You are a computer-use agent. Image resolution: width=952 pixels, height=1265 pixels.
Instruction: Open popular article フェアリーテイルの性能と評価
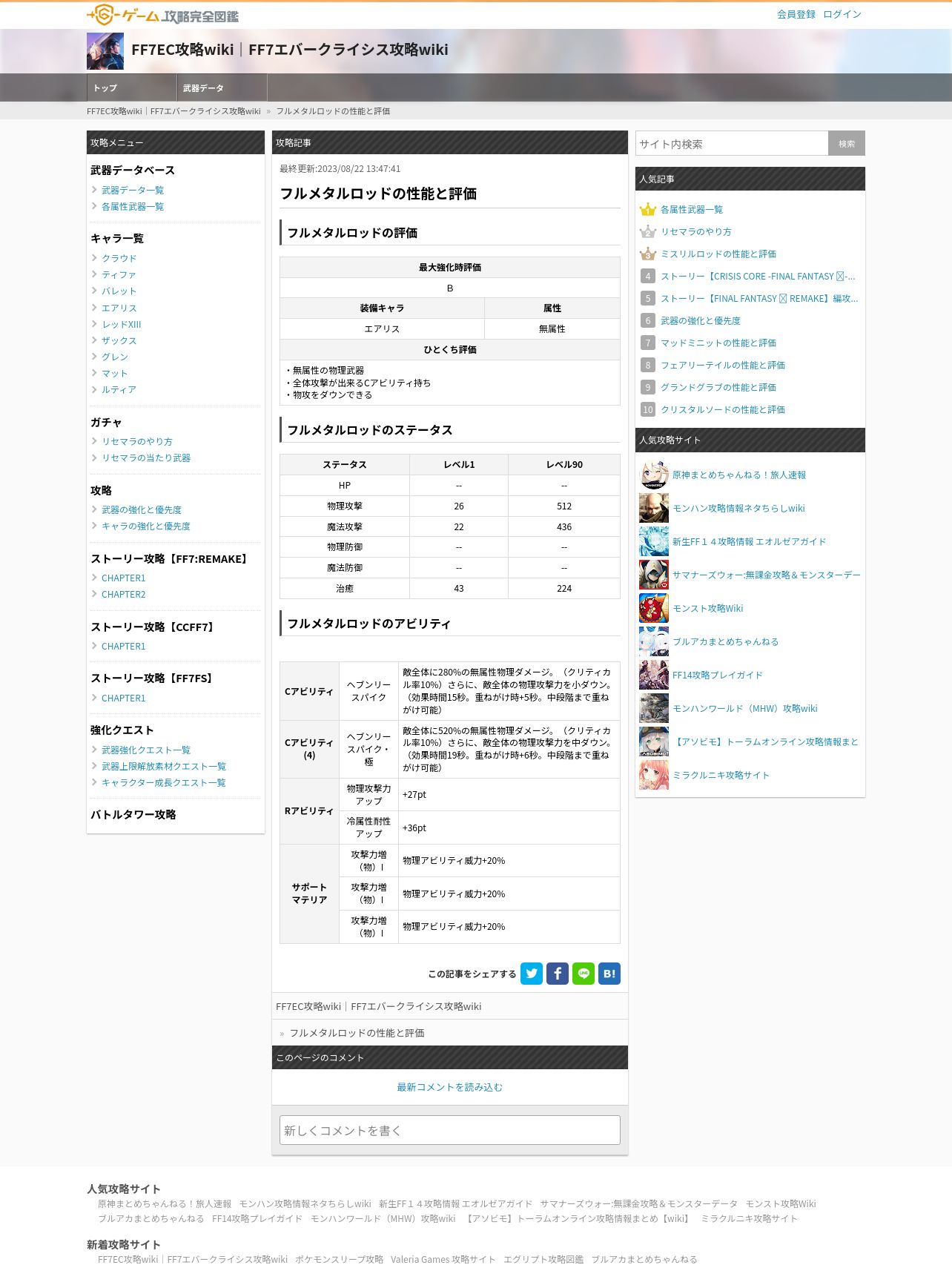pyautogui.click(x=723, y=366)
